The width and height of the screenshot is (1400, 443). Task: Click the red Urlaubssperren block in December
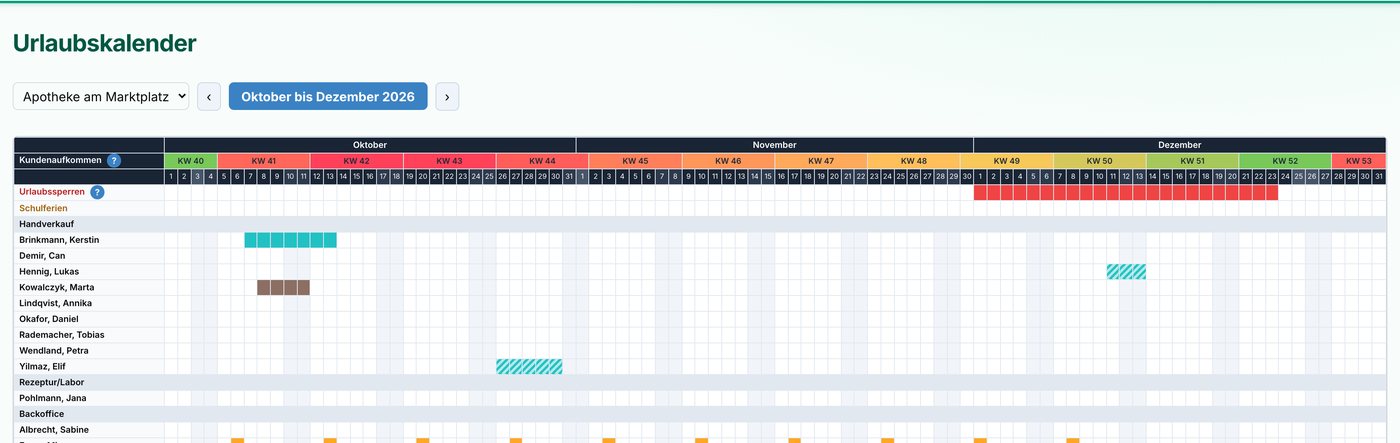pyautogui.click(x=1126, y=192)
